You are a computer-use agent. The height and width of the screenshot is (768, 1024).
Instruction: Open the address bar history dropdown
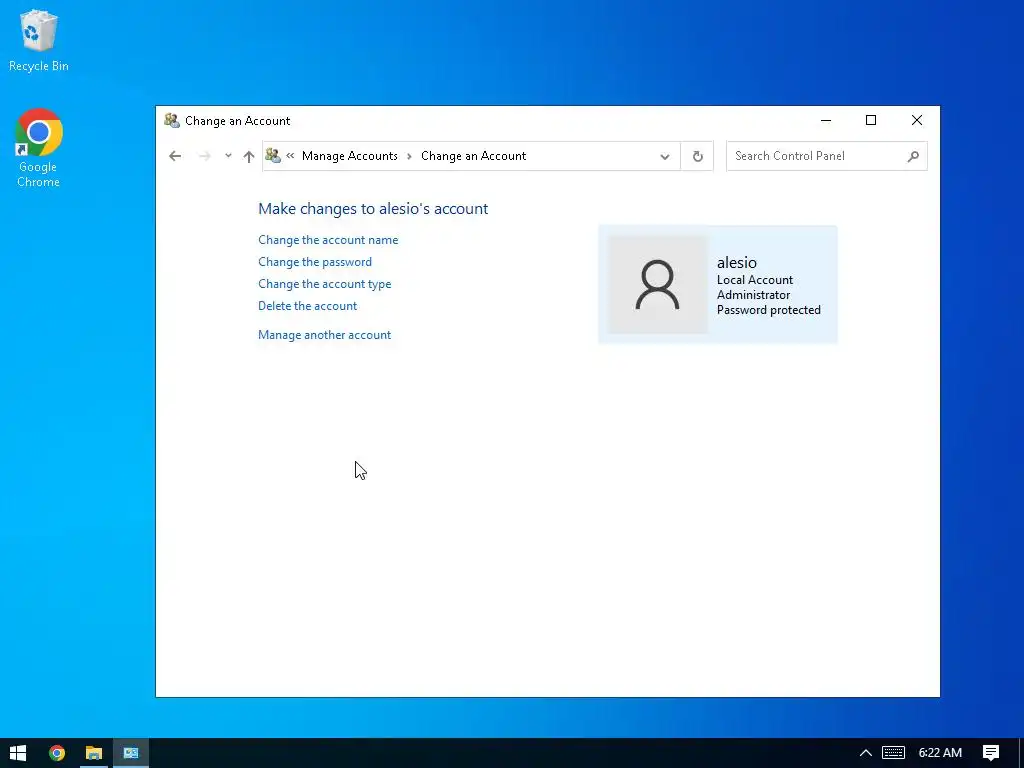665,156
